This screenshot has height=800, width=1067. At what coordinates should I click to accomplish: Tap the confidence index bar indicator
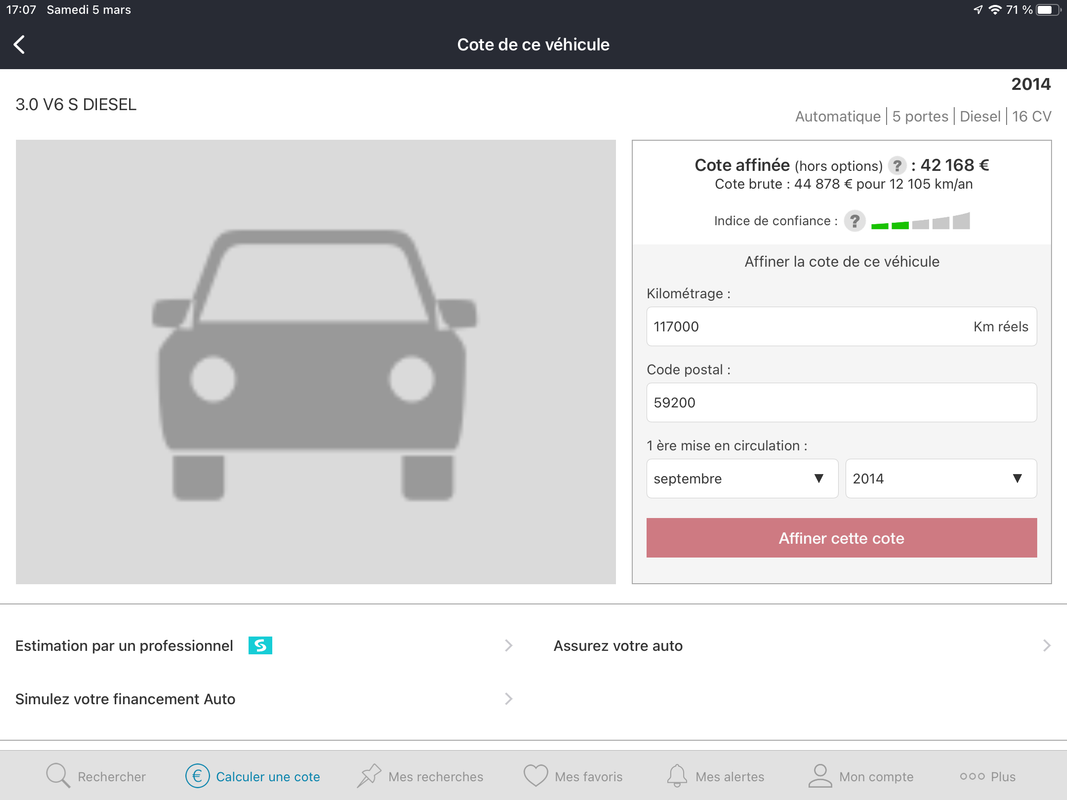pos(921,221)
